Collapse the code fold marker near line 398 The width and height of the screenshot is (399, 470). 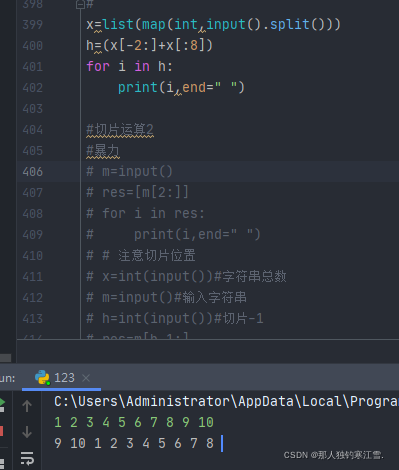point(80,4)
